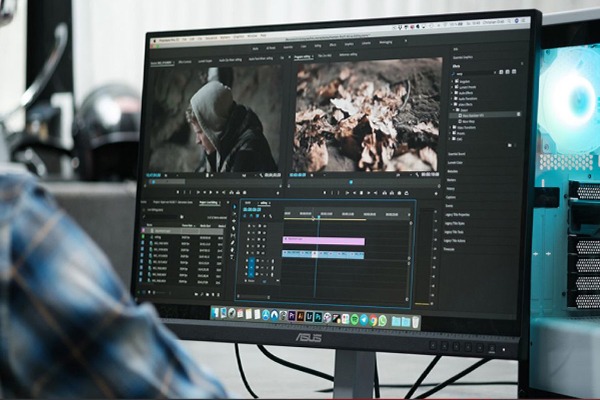Select the Razor tool

[233, 228]
